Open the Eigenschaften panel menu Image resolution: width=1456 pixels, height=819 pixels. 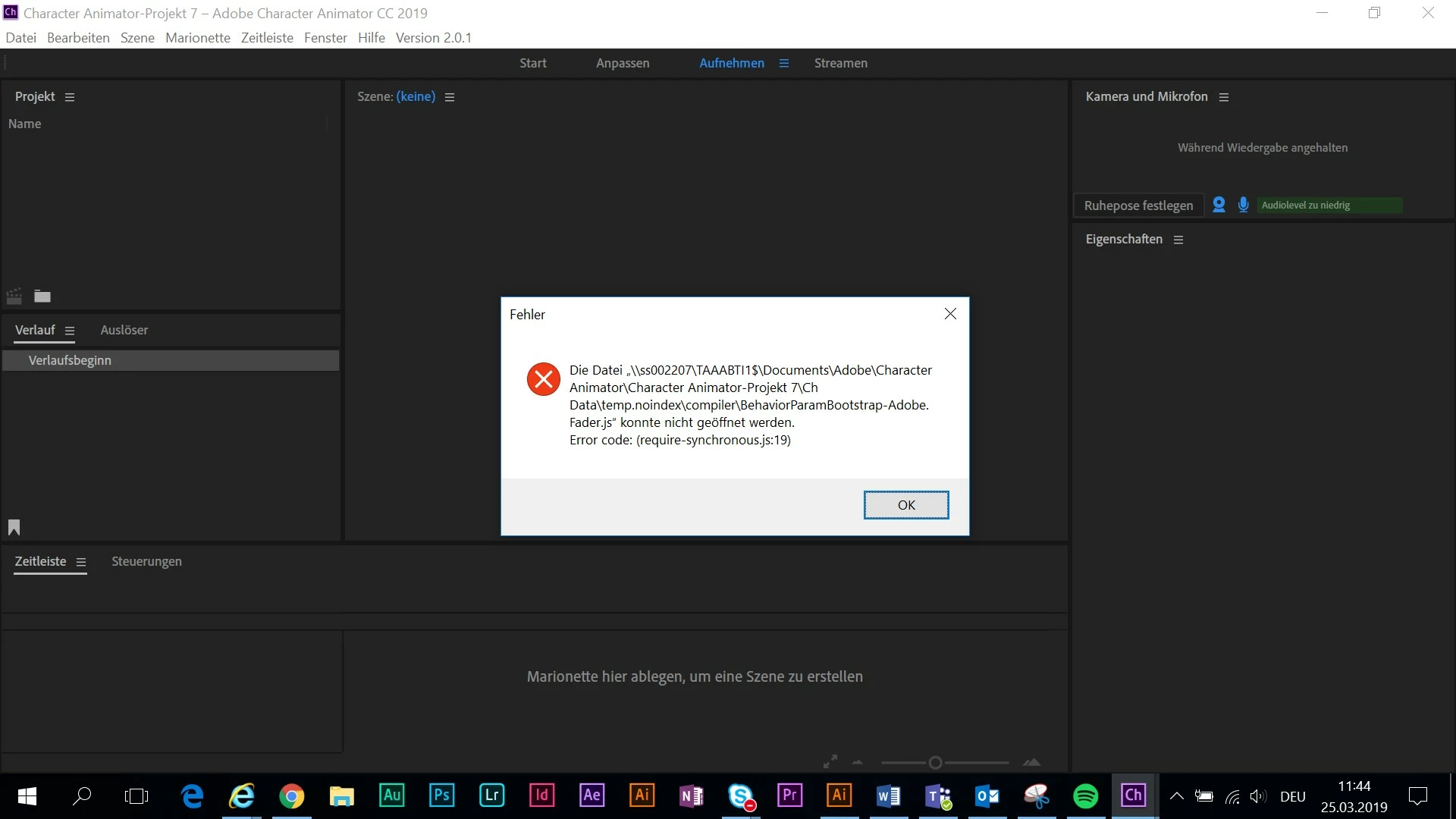(x=1178, y=240)
